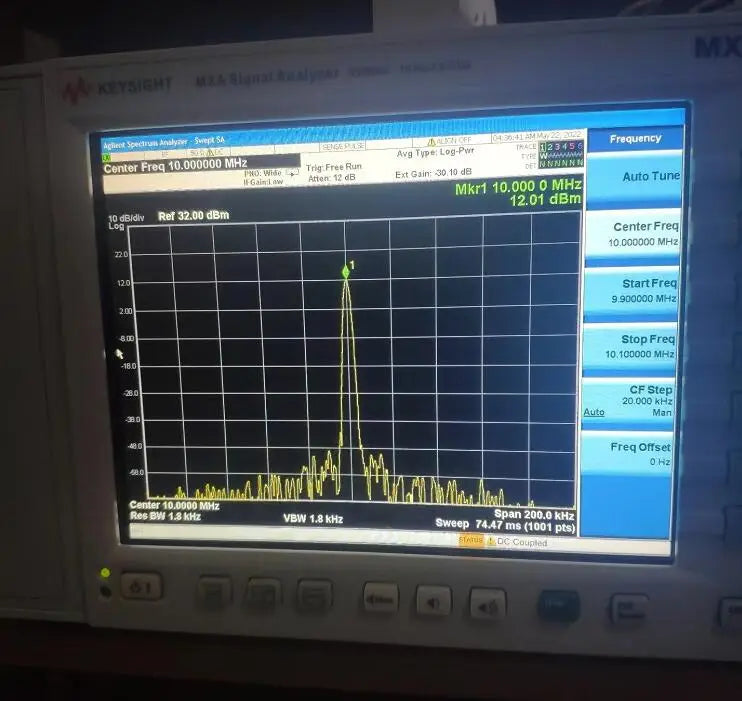
Task: Click 'Avg Type: Log-Pwr' text
Action: pos(435,152)
